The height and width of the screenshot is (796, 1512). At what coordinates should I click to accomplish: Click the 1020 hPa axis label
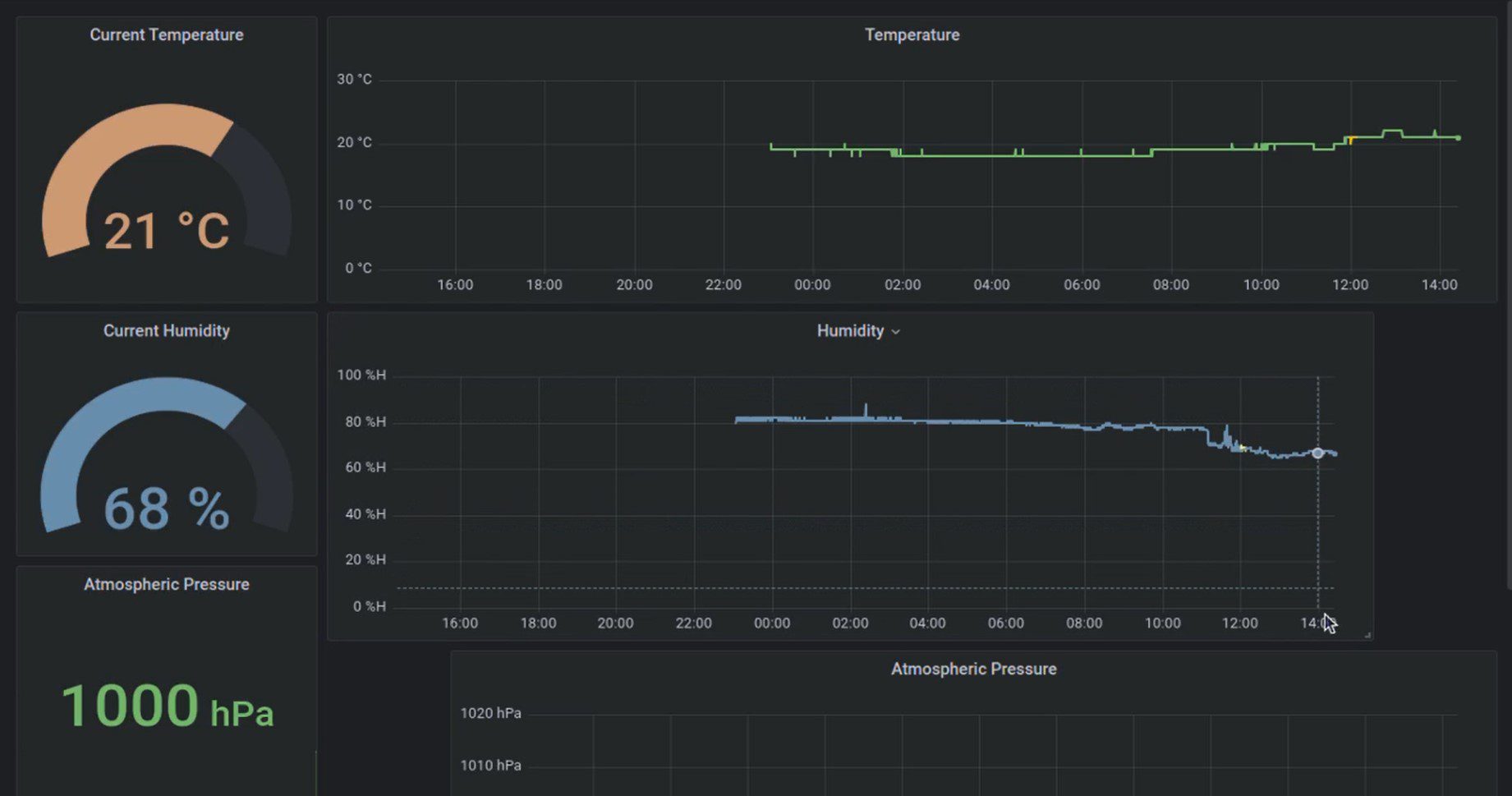click(x=490, y=713)
